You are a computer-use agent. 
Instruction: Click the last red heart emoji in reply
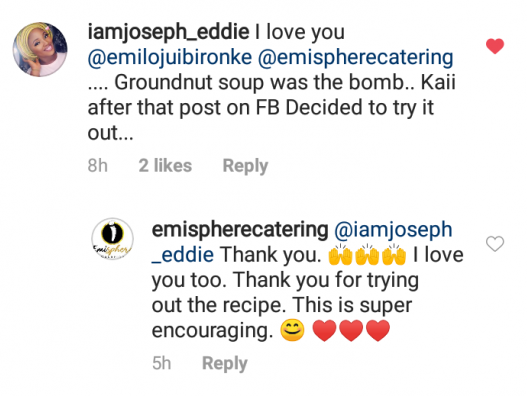(378, 330)
